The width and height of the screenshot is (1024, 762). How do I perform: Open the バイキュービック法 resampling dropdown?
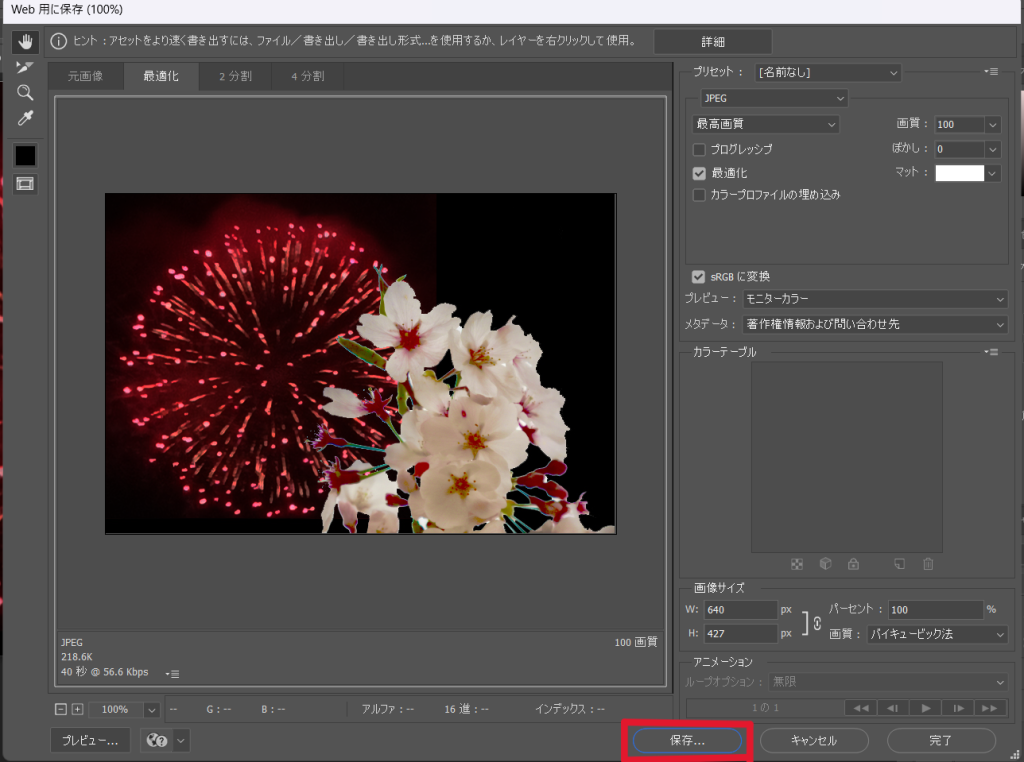[x=937, y=634]
